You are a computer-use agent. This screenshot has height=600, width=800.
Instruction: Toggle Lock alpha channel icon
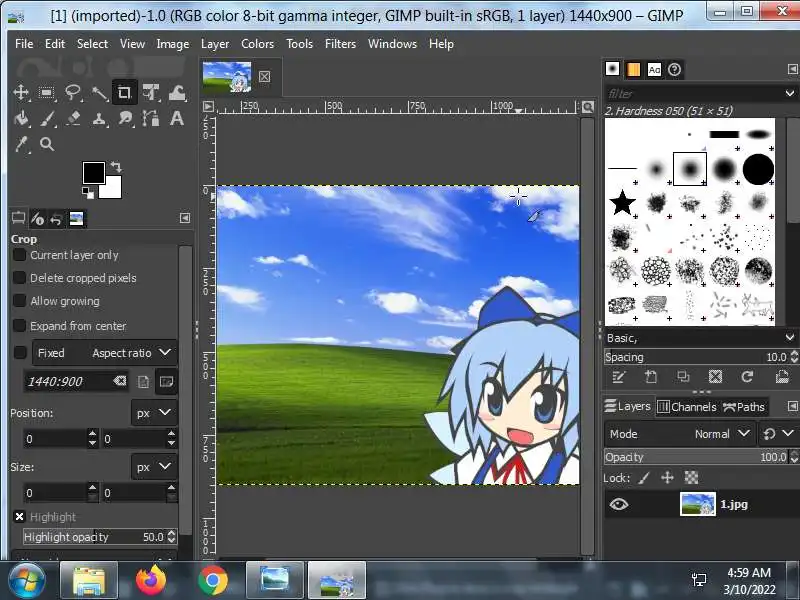point(691,478)
